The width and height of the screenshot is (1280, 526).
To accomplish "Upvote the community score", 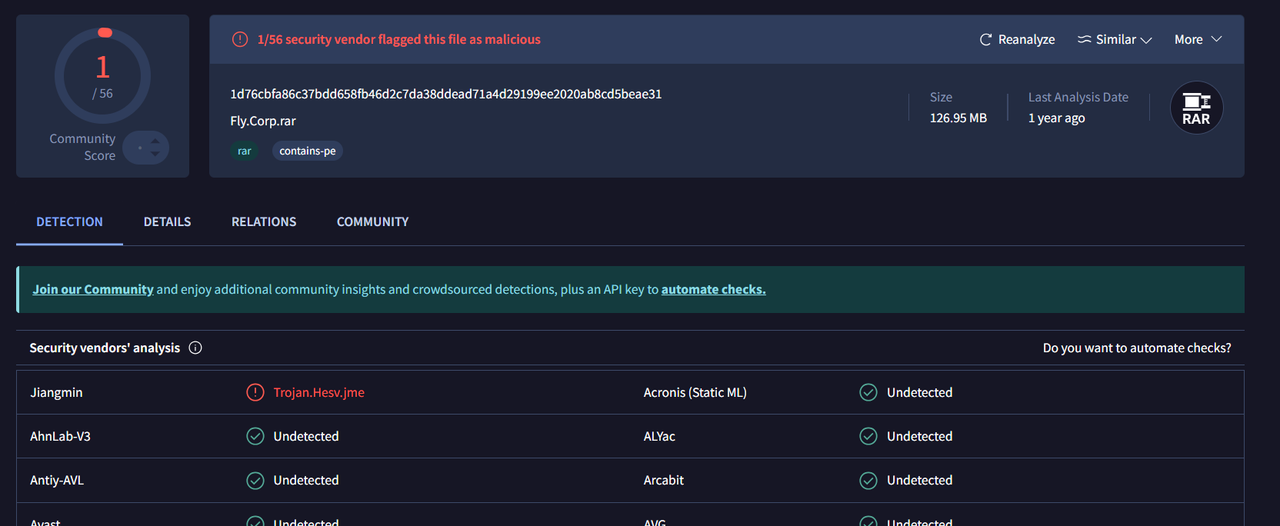I will 155,142.
